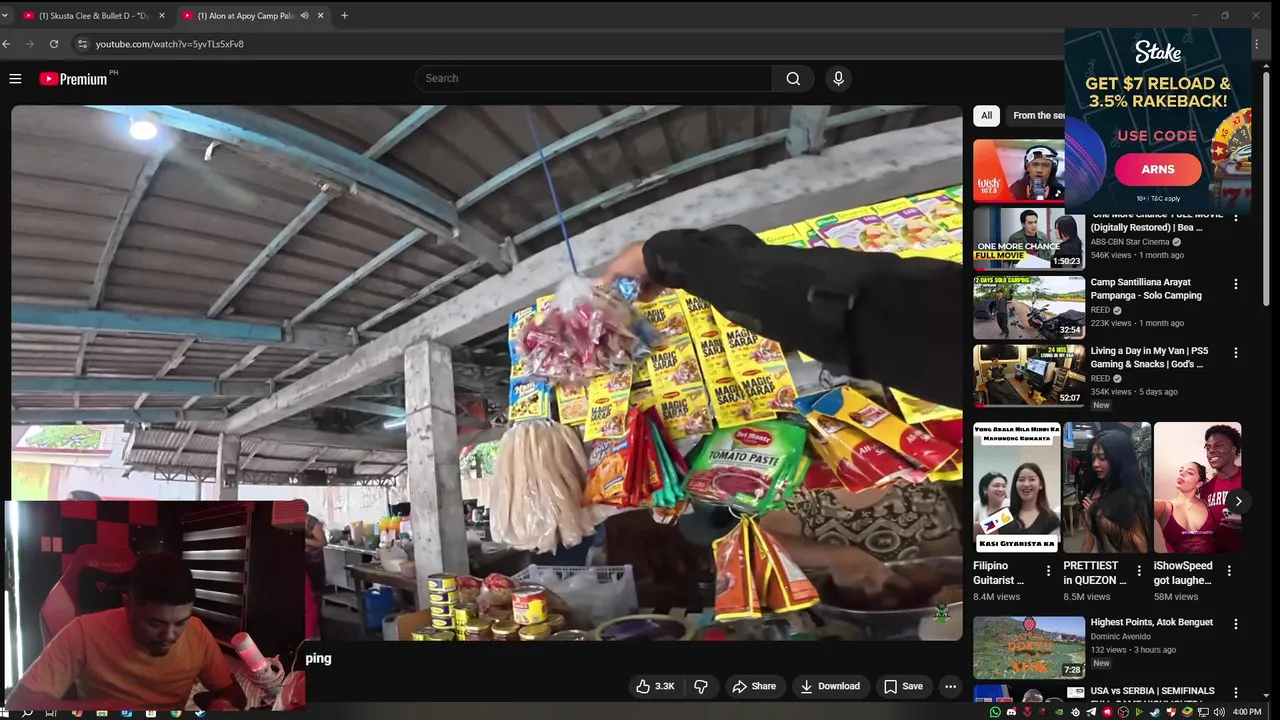Open Discord from the system tray
Screen dimensions: 1280x720
click(1012, 712)
